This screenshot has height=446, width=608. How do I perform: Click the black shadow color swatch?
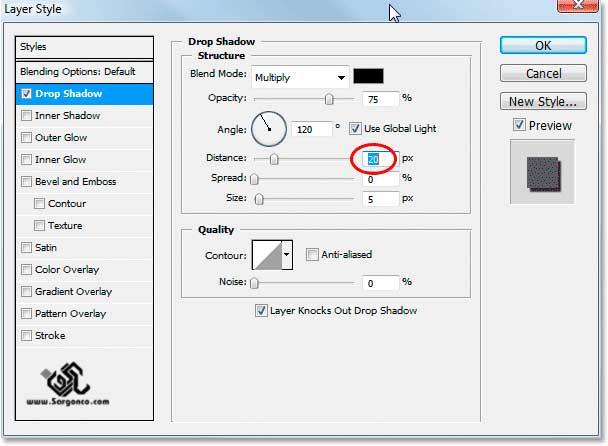(x=369, y=77)
